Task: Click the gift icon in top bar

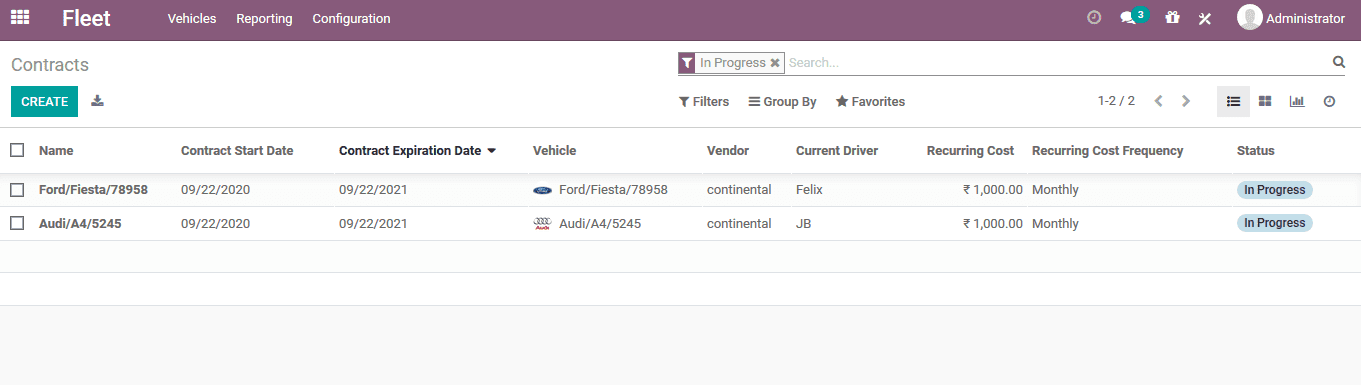Action: tap(1172, 18)
